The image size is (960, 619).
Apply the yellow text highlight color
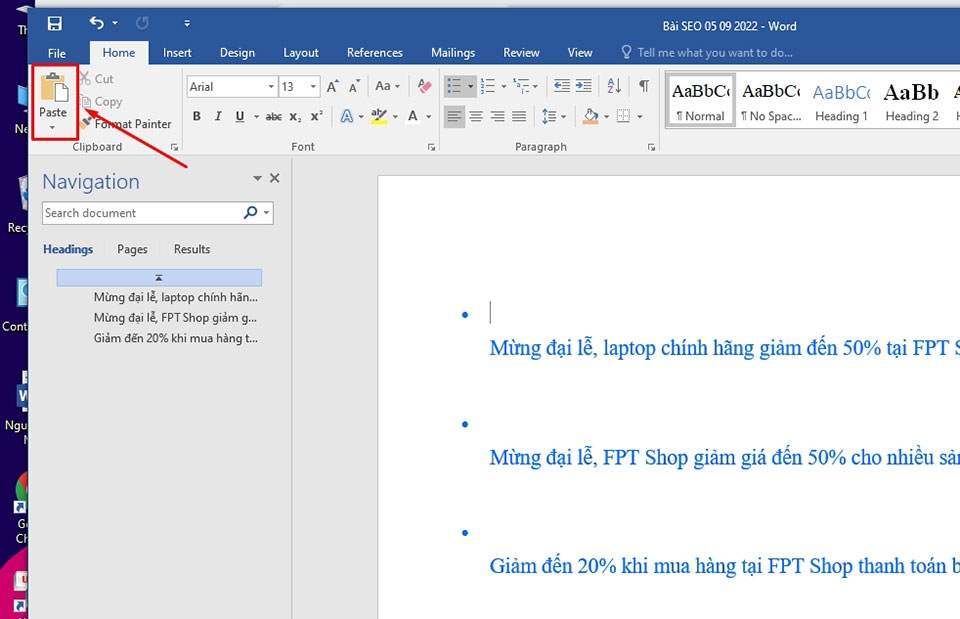[379, 116]
